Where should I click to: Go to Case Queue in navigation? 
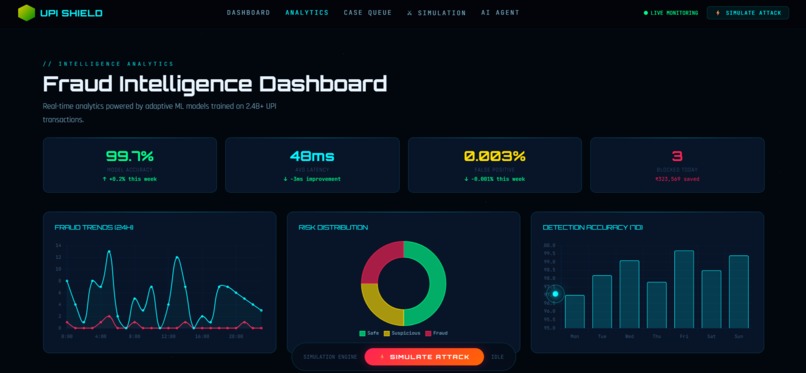368,13
